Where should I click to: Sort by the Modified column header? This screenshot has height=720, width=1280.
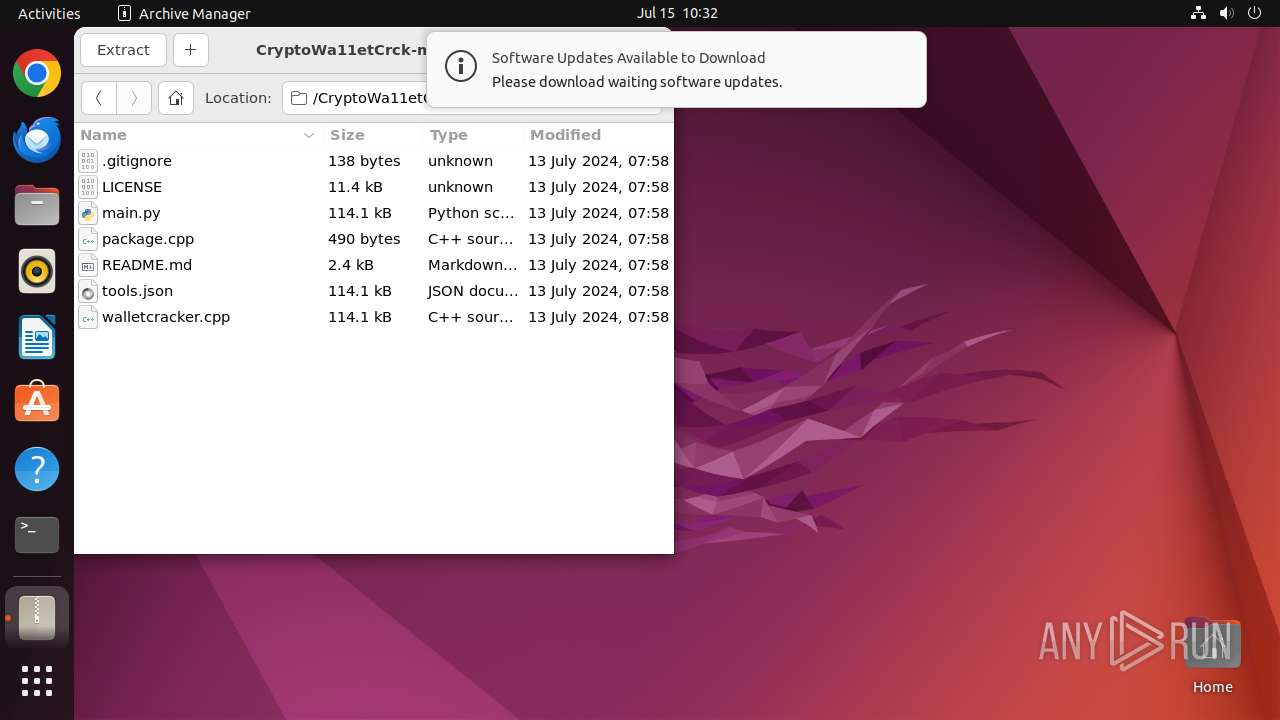pyautogui.click(x=598, y=135)
